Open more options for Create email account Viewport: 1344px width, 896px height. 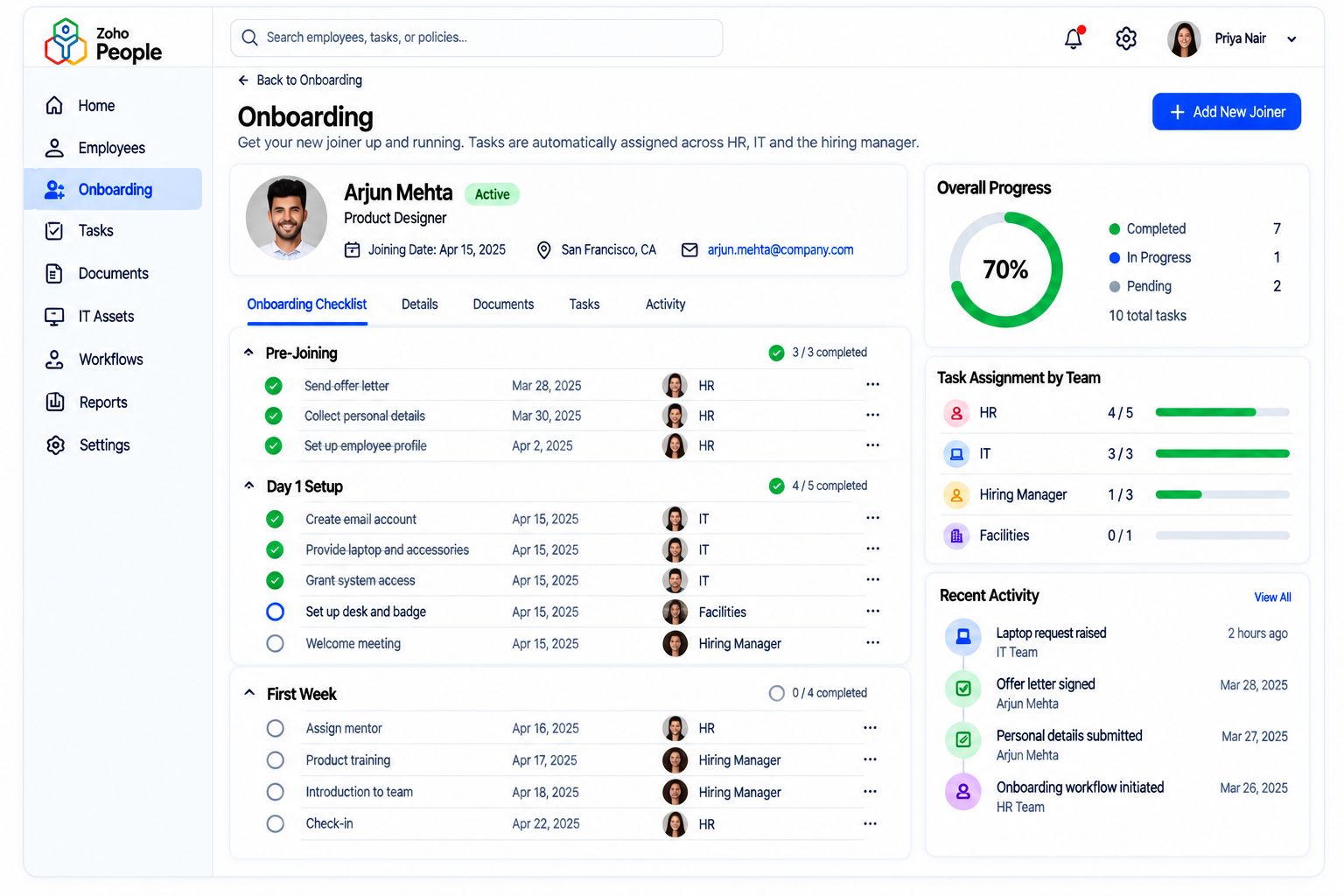tap(872, 518)
